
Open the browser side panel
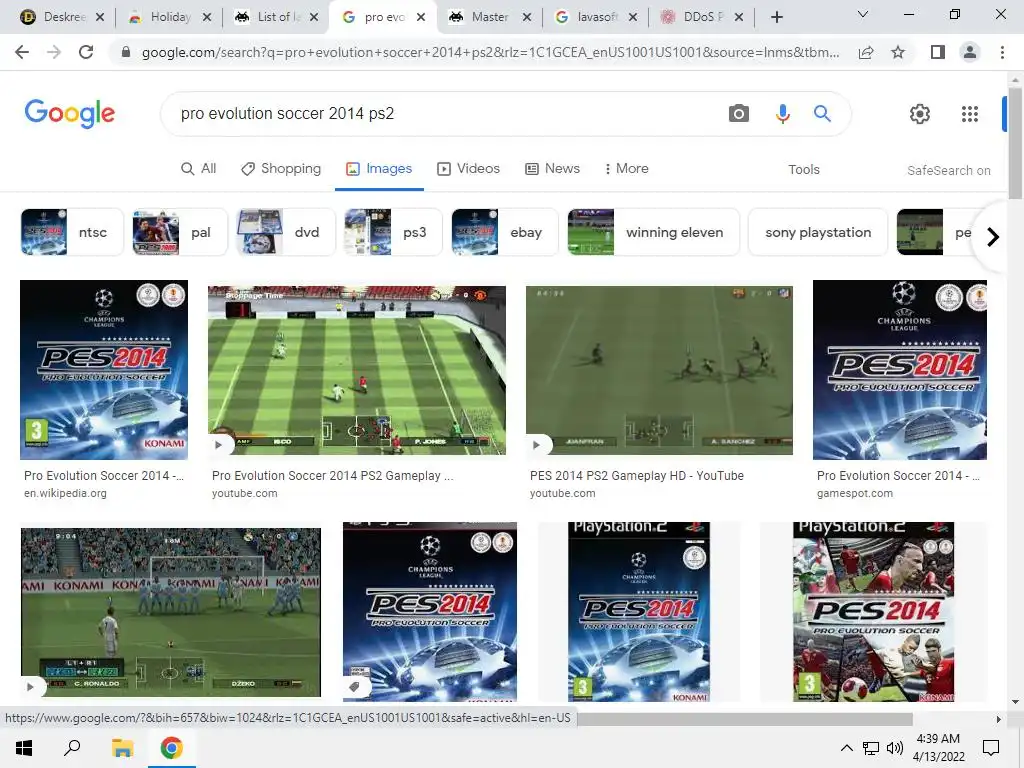pyautogui.click(x=938, y=52)
